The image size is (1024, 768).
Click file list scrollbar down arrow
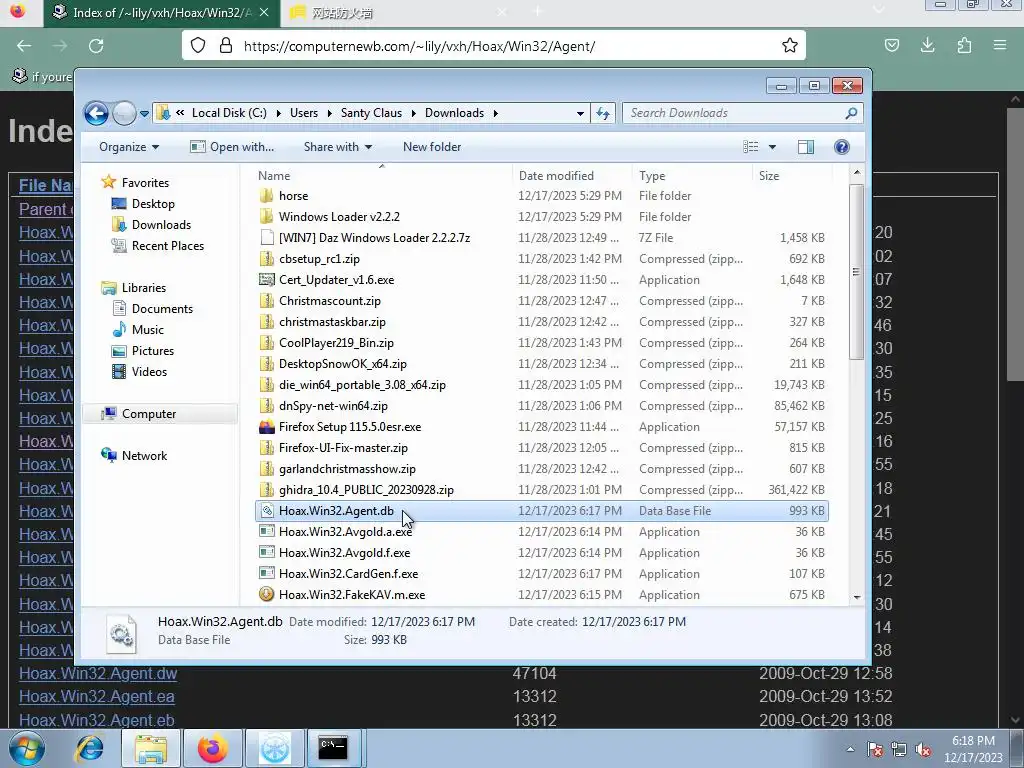coord(857,597)
